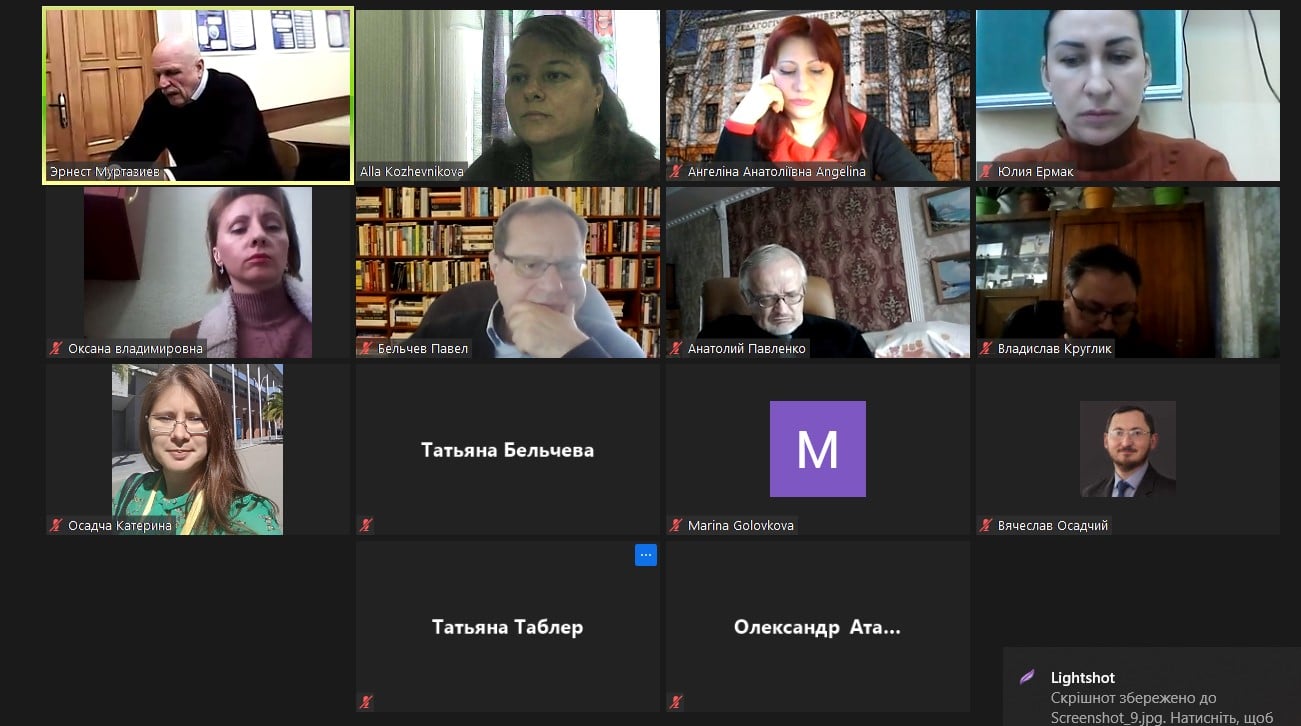Click muted mic icon beside Вячеслав Осадчий

(x=987, y=525)
